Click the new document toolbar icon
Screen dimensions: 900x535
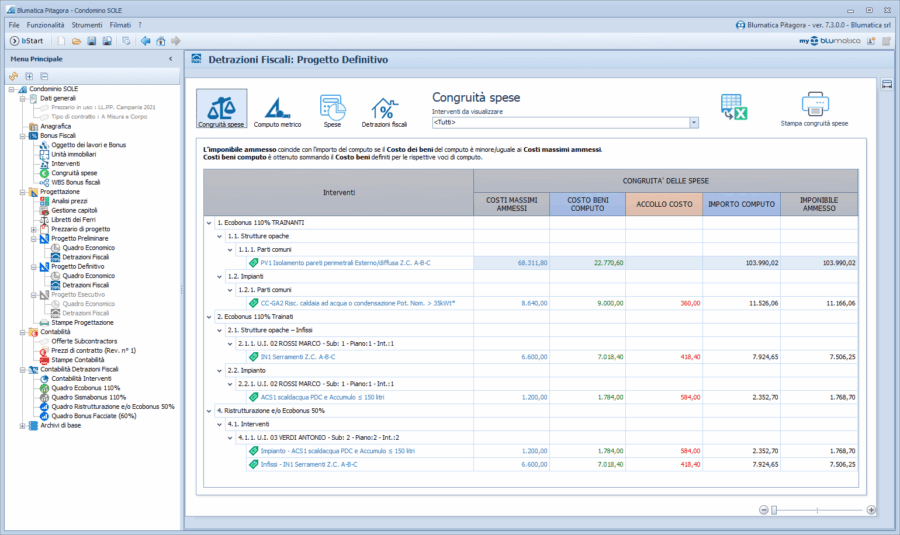coord(61,41)
